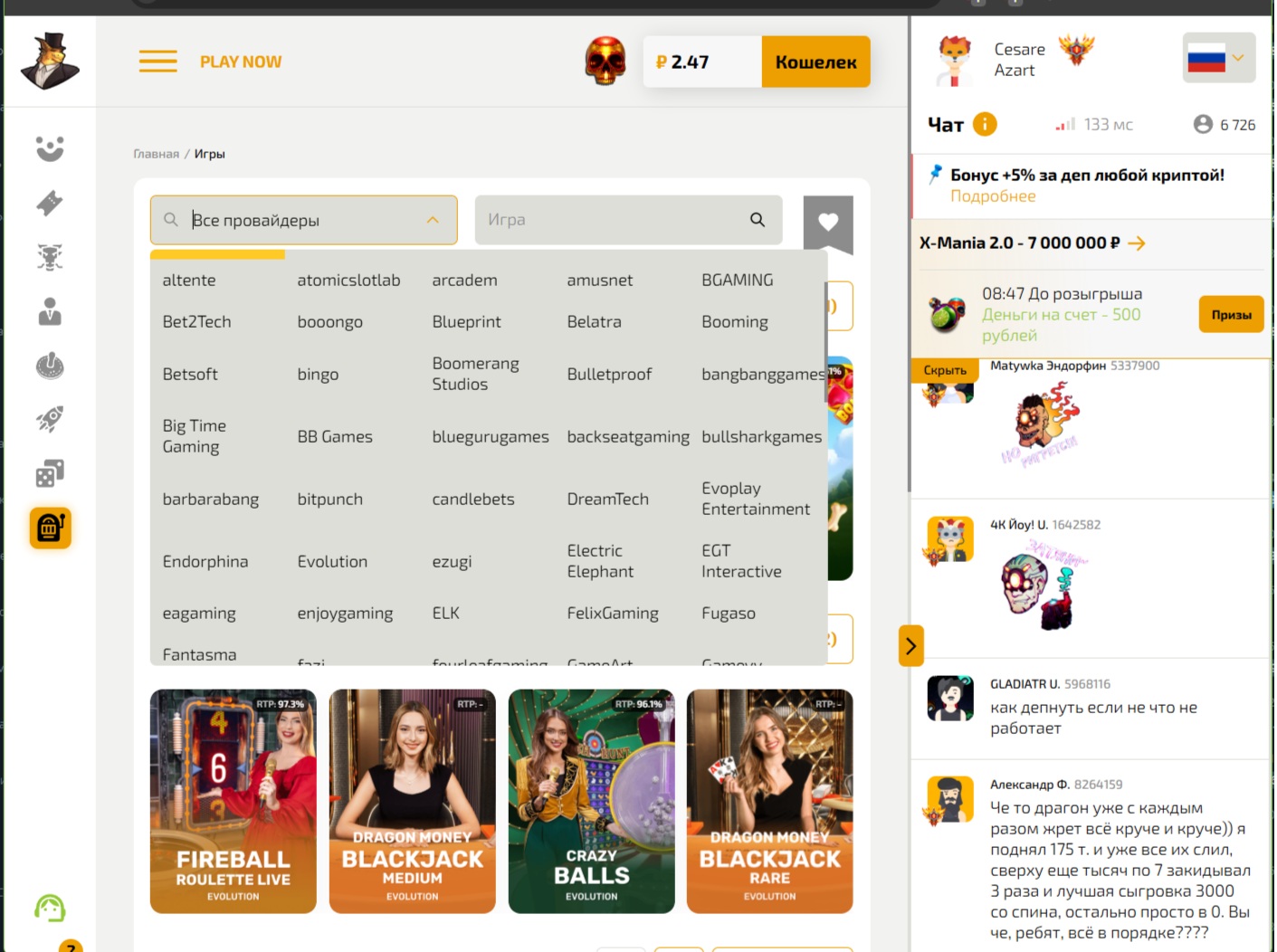Choose Endorphina in the provider list

pos(205,561)
